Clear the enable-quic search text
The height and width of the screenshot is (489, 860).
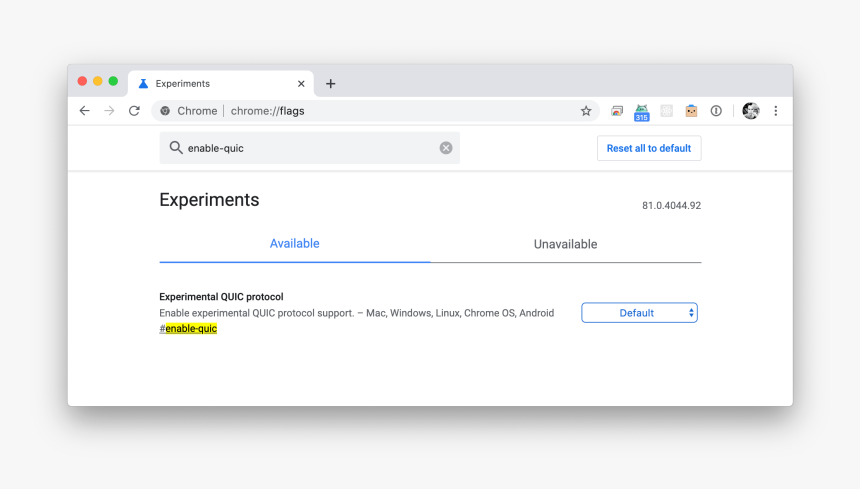[x=446, y=148]
